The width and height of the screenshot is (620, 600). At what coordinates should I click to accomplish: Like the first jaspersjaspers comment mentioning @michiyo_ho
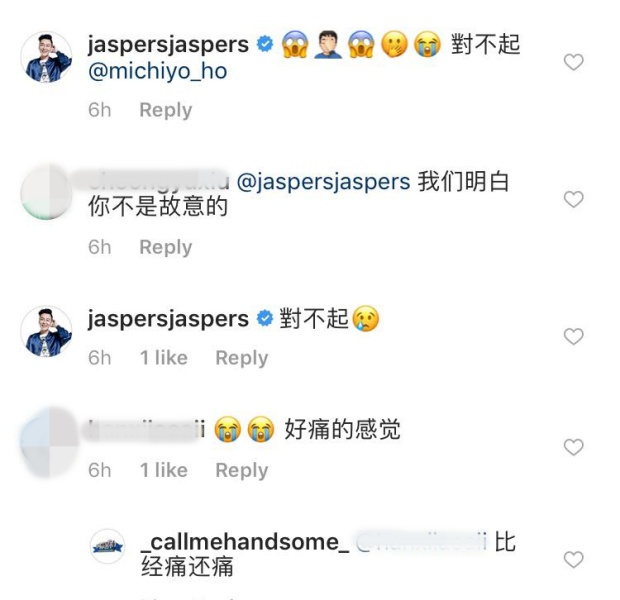pos(573,62)
